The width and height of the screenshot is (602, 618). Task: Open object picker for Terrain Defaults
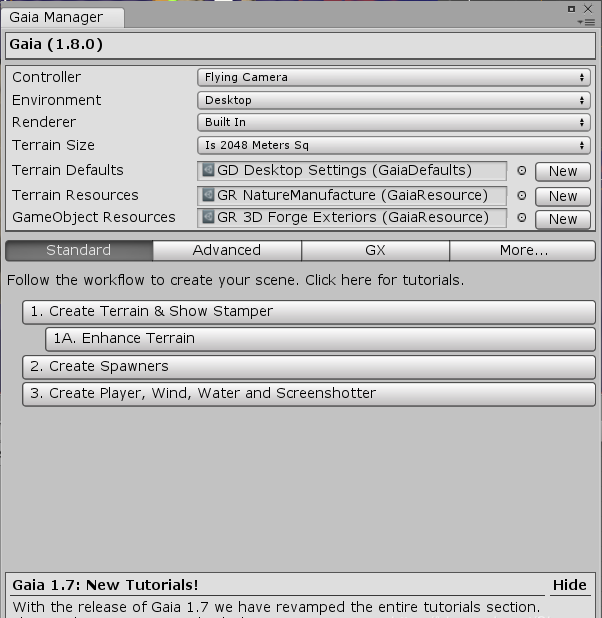(522, 171)
